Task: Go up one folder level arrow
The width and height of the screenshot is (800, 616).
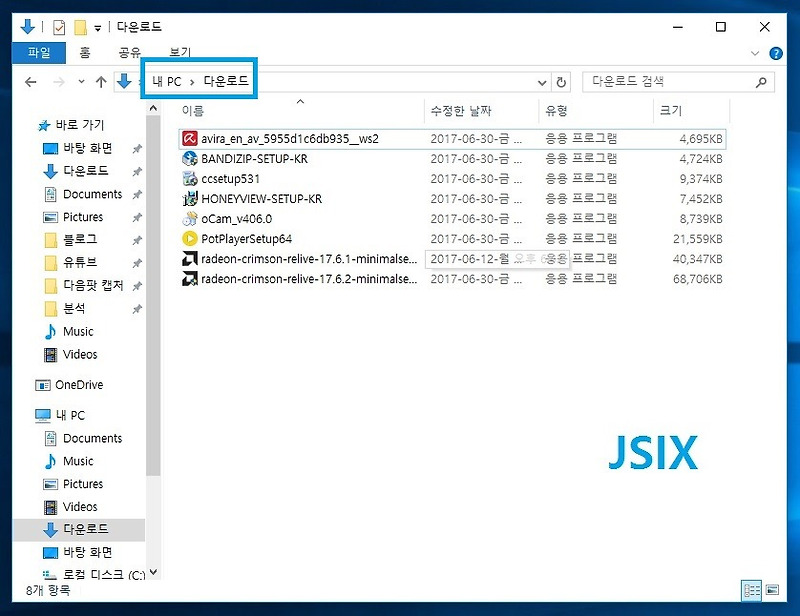Action: pos(101,82)
